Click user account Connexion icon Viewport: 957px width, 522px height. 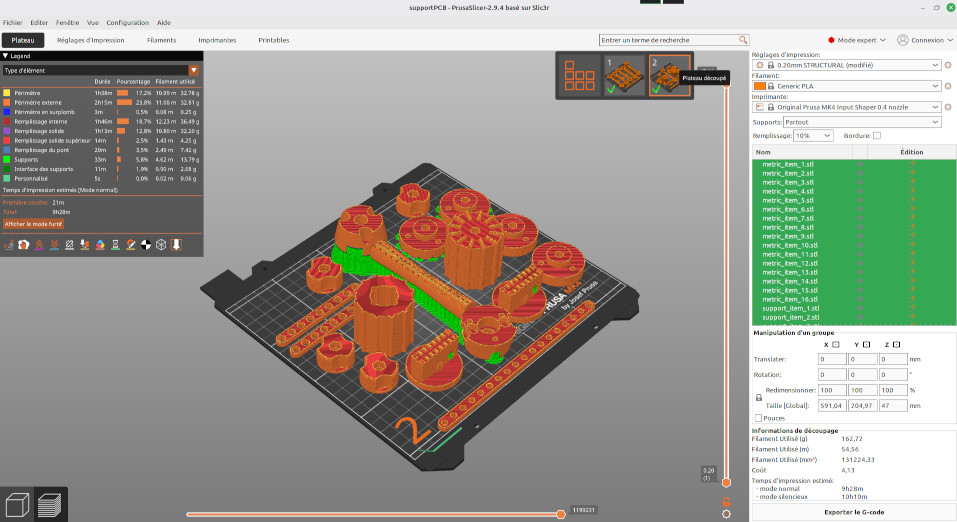[x=903, y=40]
